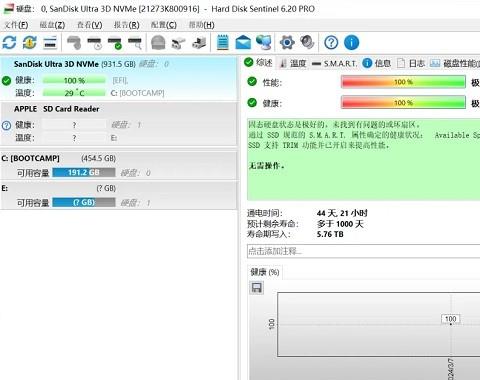This screenshot has width=480, height=380.
Task: Click the disk list bars toolbar icon
Action: [50, 43]
